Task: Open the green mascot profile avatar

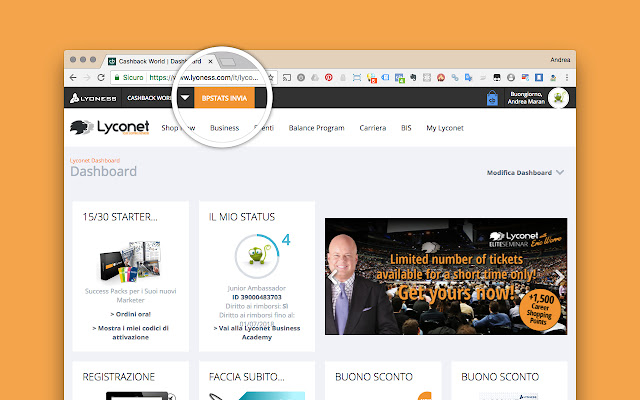Action: pos(558,98)
